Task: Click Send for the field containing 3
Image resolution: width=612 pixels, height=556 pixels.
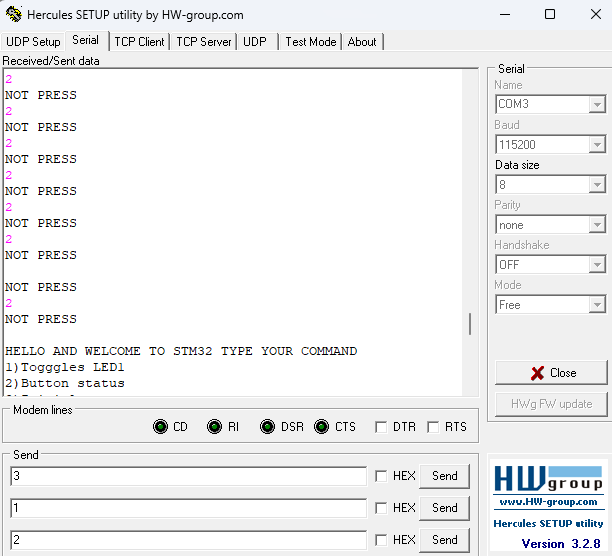Action: (445, 476)
